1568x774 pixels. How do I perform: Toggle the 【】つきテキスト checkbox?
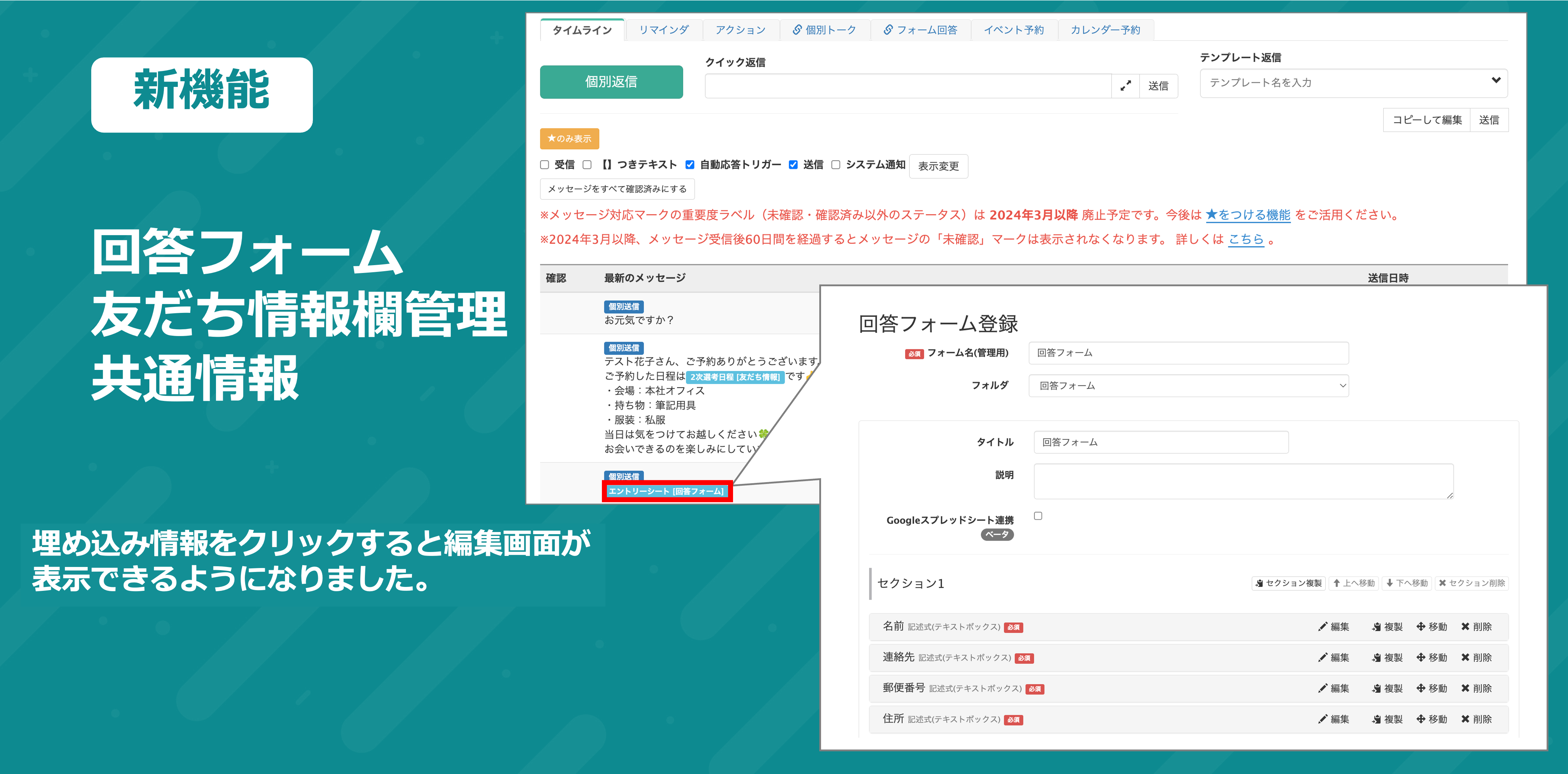coord(587,165)
